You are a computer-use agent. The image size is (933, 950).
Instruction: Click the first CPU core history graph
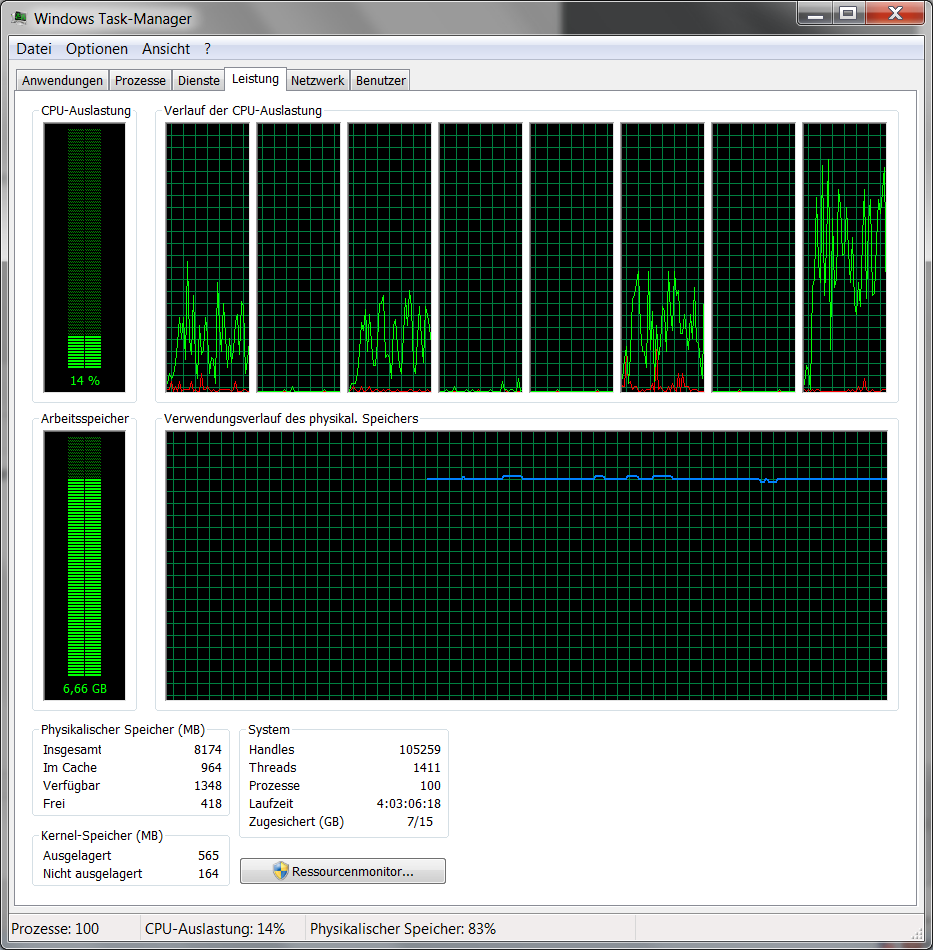point(205,255)
